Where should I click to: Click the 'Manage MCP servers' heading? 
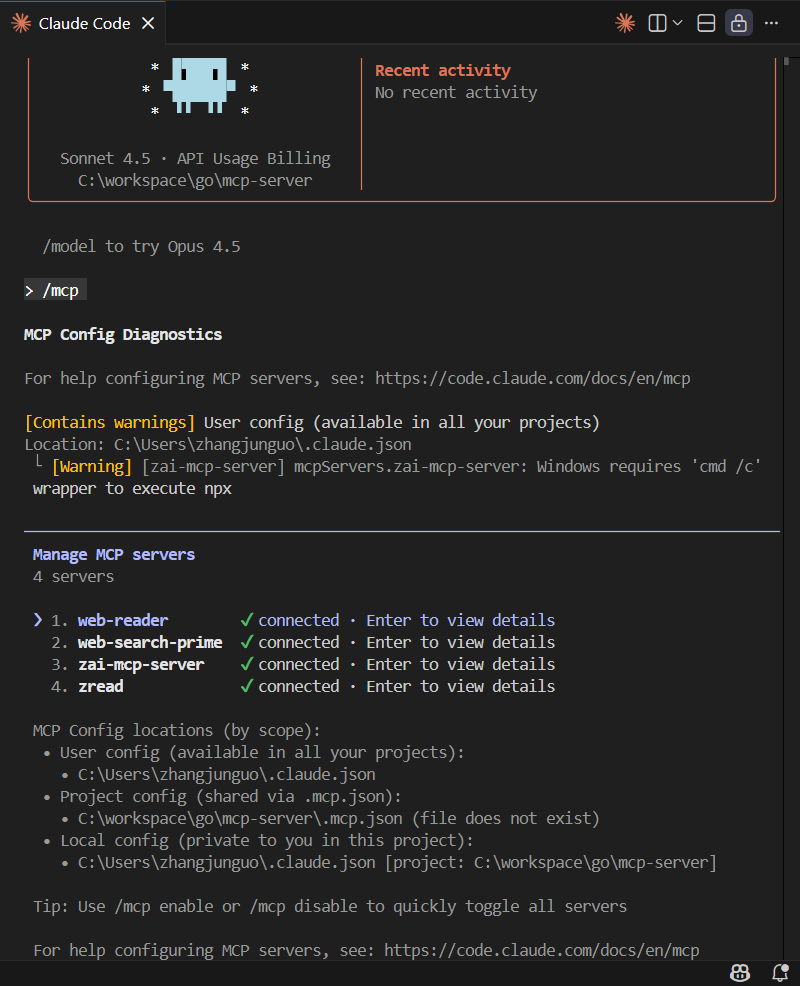114,555
